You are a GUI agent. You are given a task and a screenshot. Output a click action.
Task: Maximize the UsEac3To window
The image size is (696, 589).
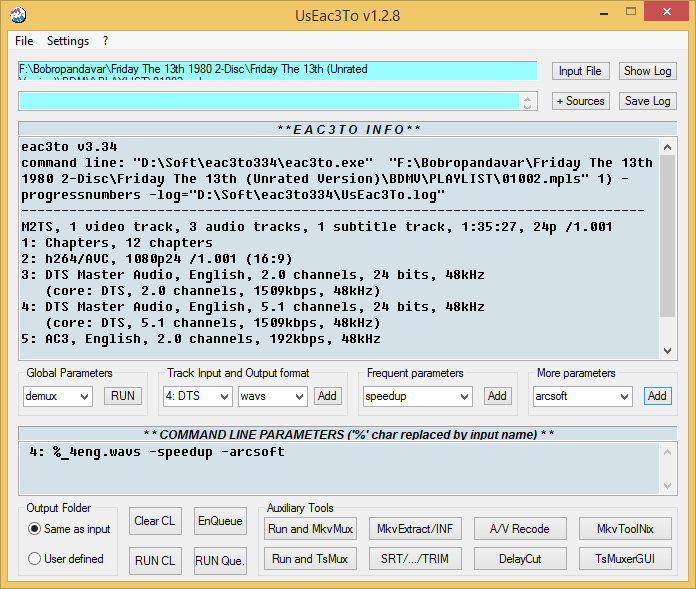[631, 12]
